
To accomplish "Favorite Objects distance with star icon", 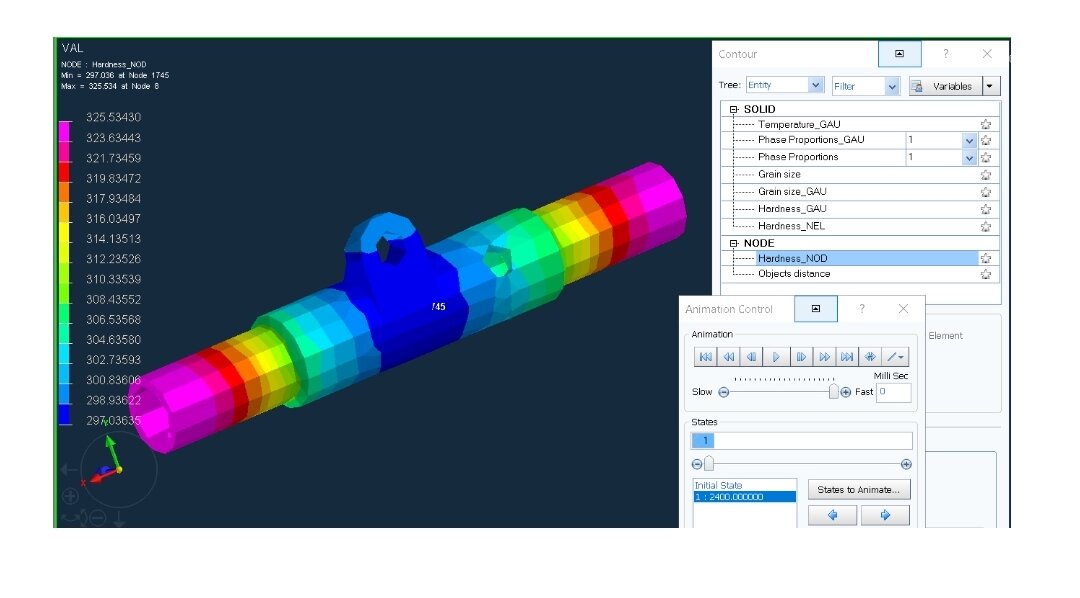I will pyautogui.click(x=986, y=274).
